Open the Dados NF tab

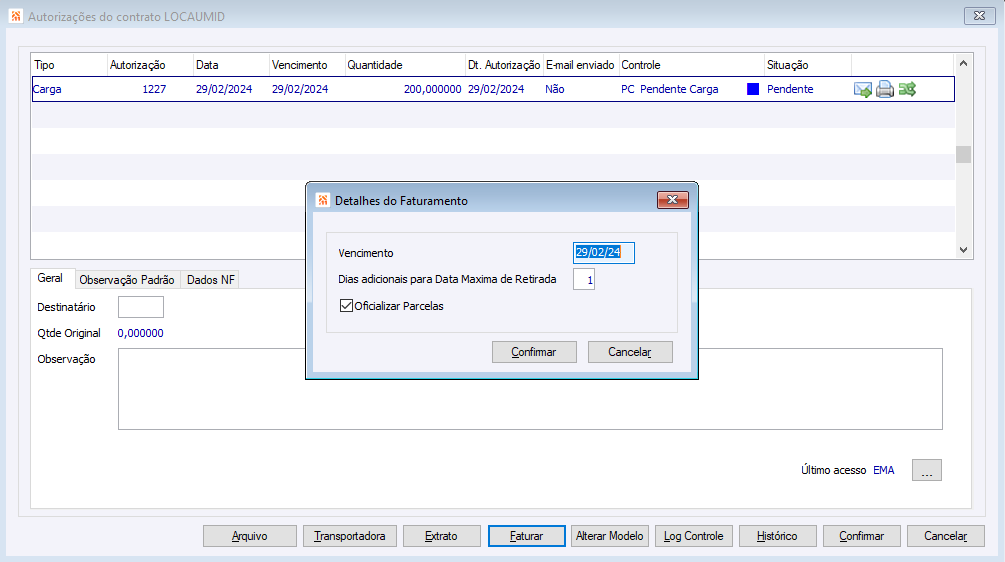[211, 280]
